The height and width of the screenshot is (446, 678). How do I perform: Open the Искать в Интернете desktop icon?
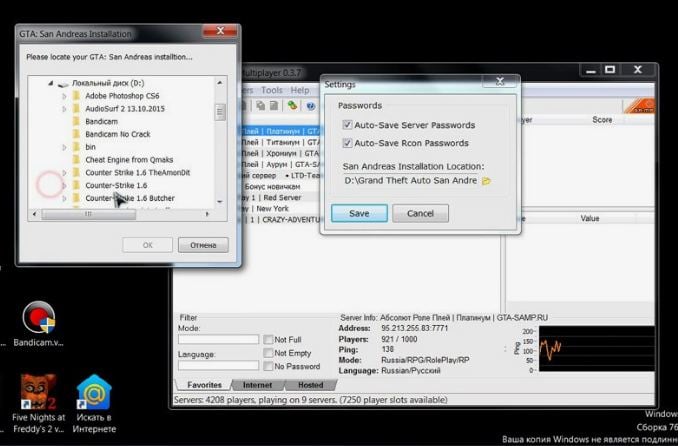pyautogui.click(x=94, y=404)
